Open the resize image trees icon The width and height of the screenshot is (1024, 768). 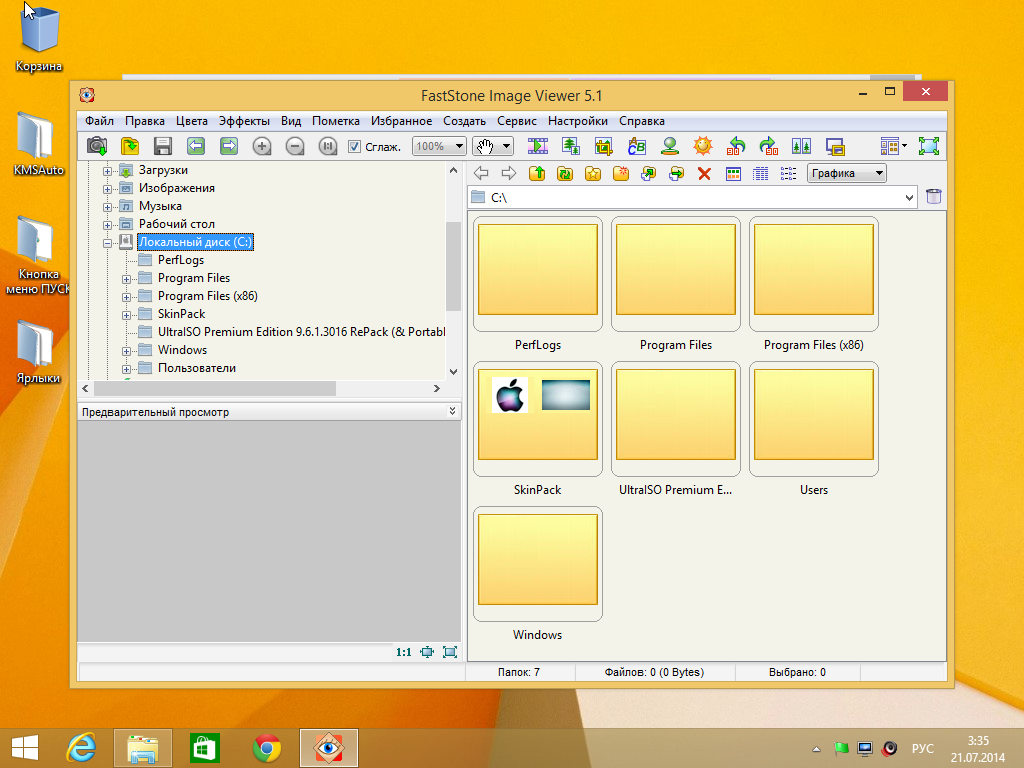pyautogui.click(x=571, y=146)
